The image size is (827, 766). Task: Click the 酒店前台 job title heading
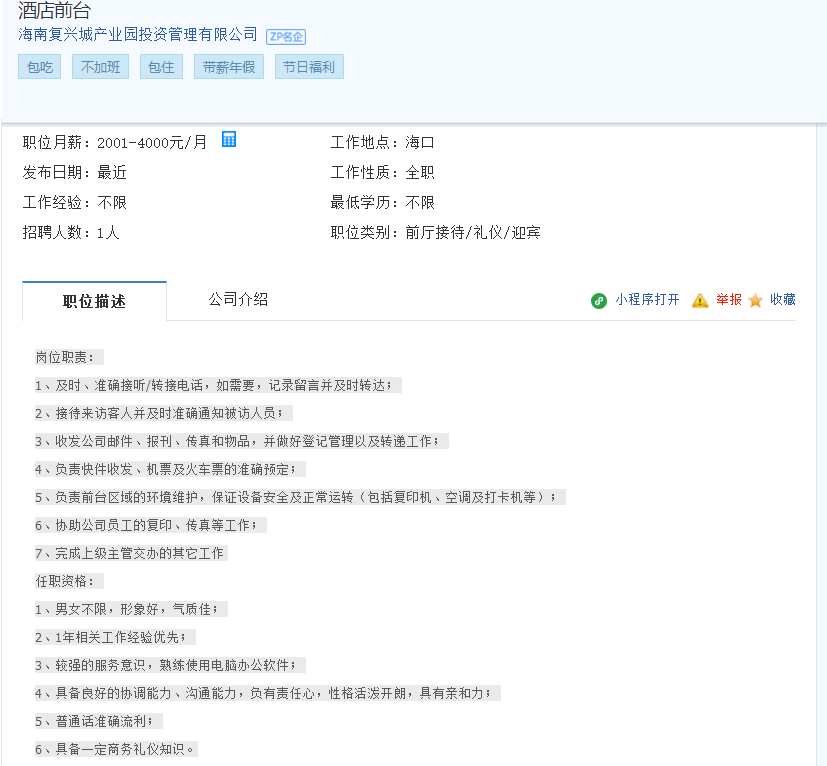click(x=54, y=11)
